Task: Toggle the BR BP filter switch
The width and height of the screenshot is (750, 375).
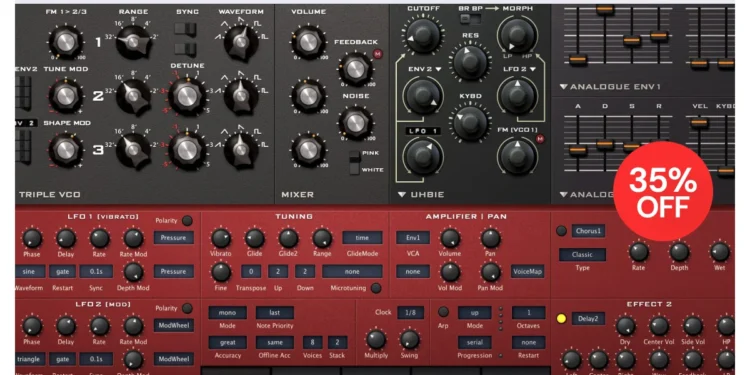Action: tap(470, 19)
